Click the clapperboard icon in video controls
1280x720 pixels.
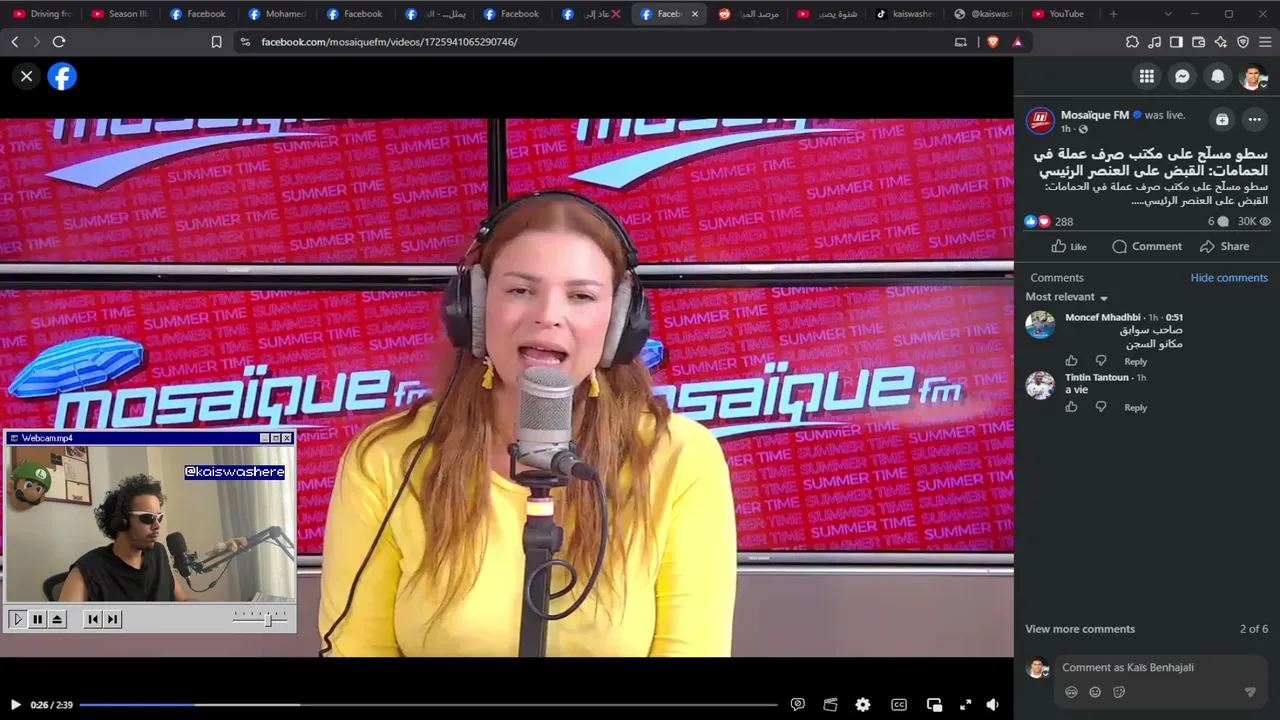(x=830, y=705)
